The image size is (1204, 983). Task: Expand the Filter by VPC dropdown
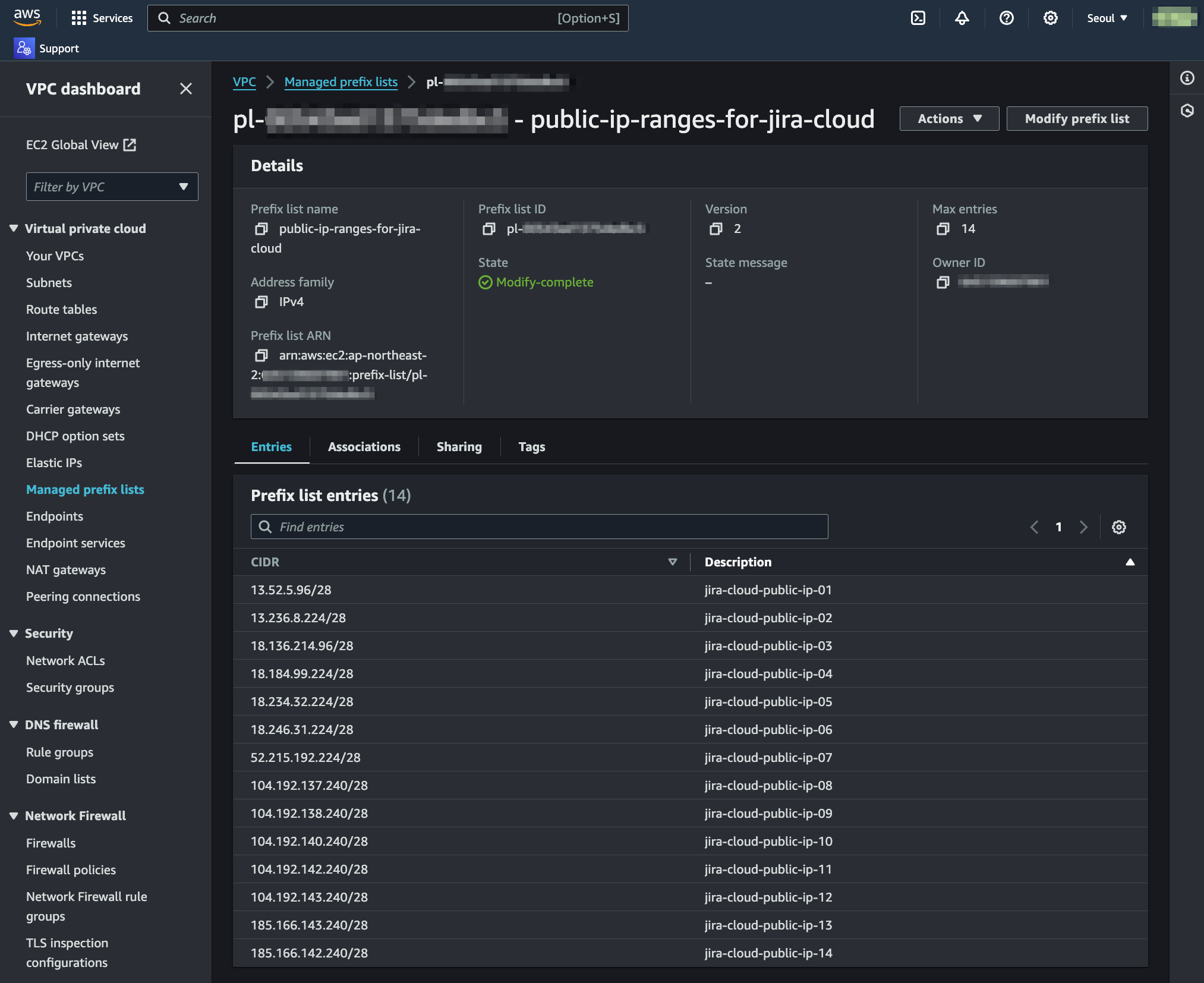pyautogui.click(x=112, y=187)
